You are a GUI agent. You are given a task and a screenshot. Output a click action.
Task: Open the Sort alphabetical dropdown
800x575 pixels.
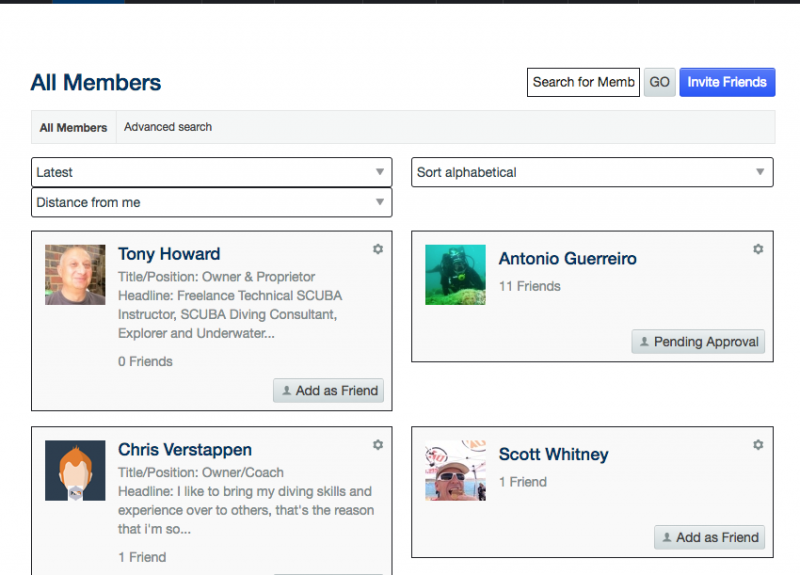point(592,172)
